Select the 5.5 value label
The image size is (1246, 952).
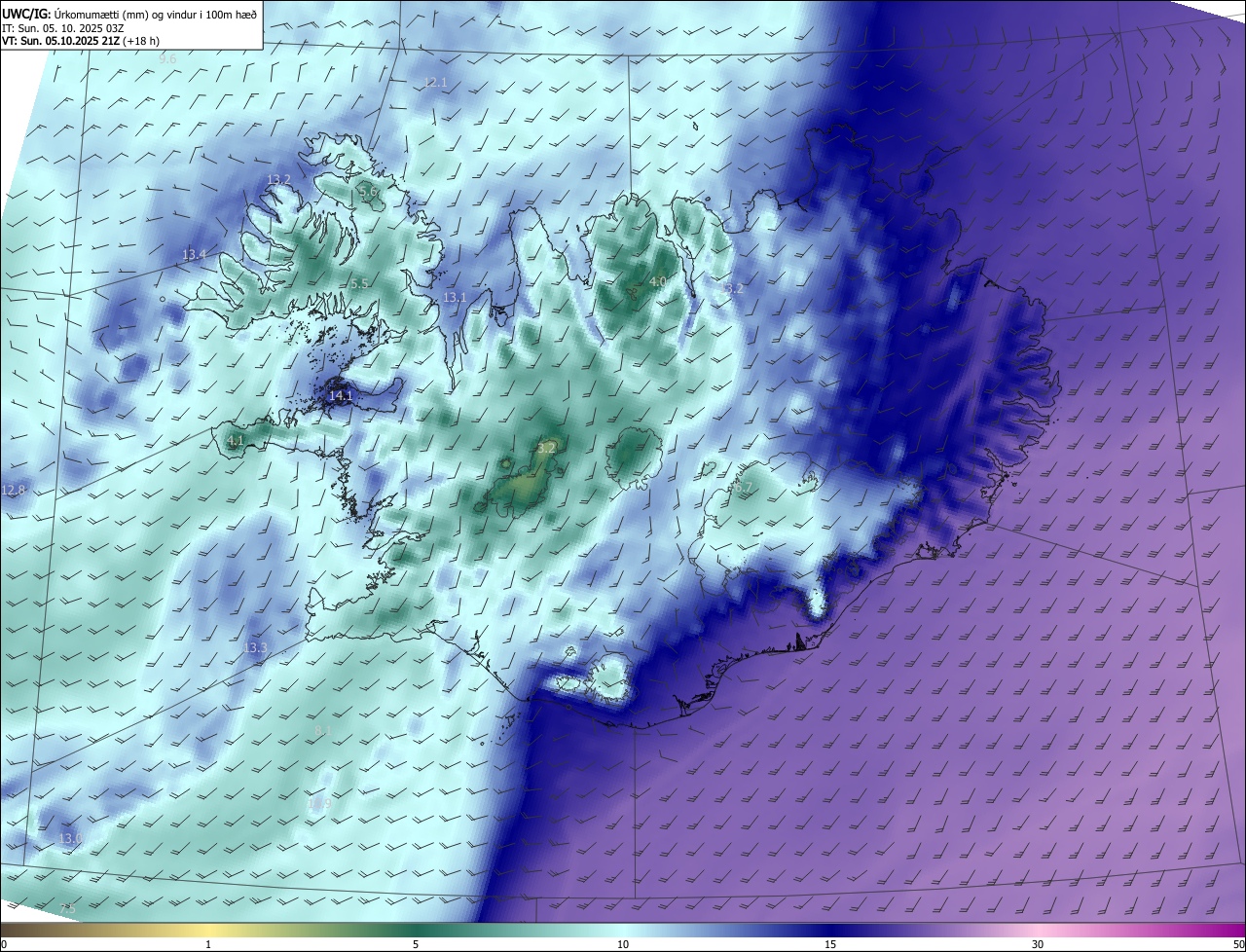(358, 283)
